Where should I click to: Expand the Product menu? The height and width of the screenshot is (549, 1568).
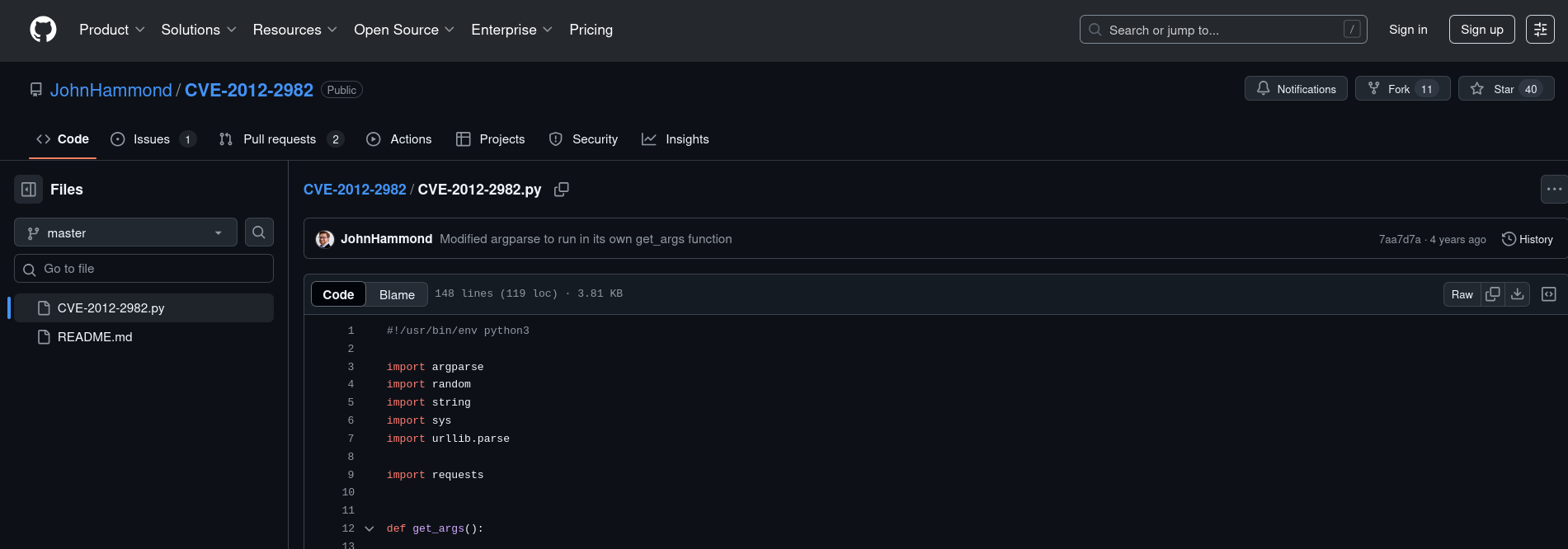click(111, 30)
